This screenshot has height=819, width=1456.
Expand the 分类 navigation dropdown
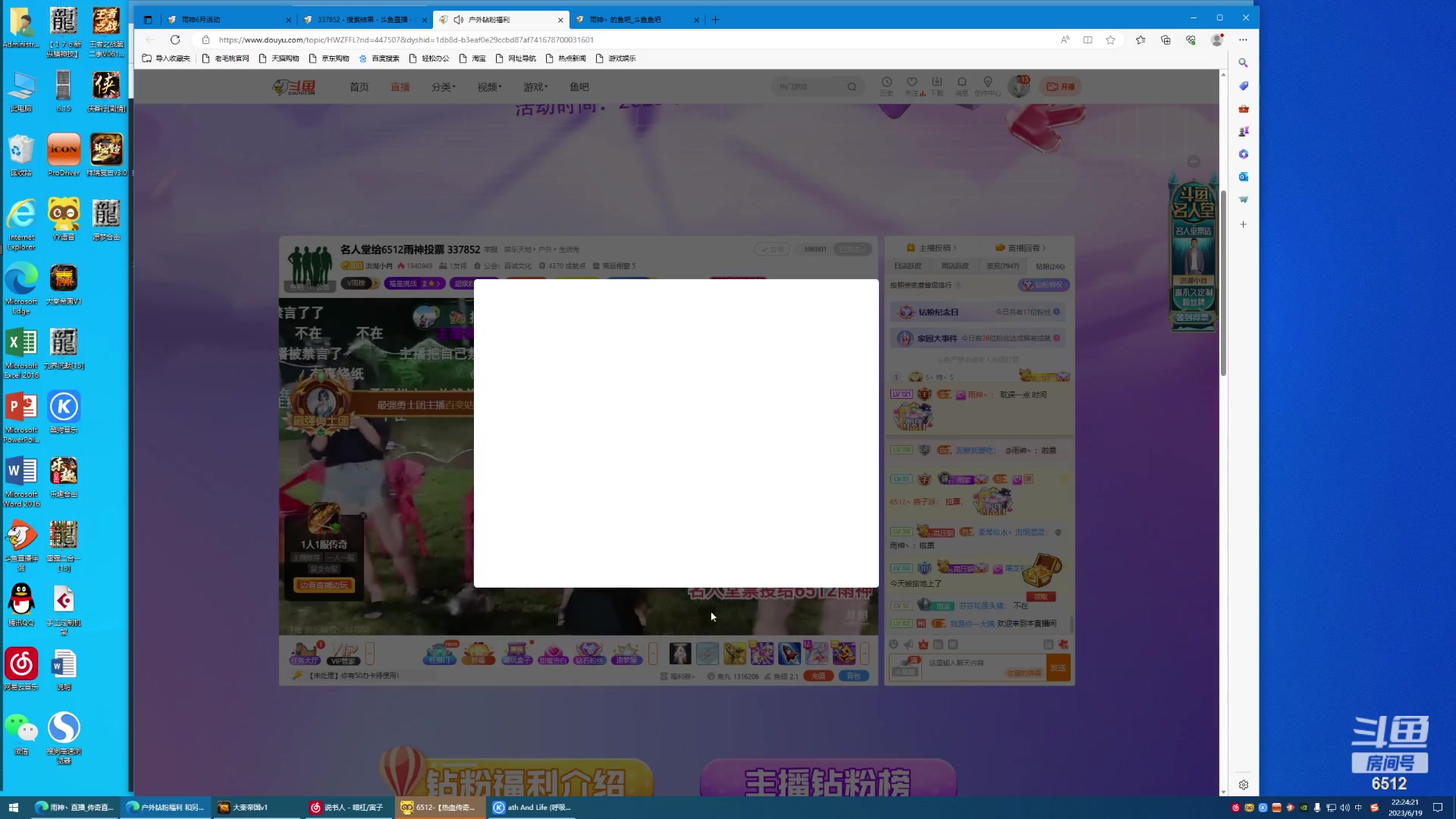444,87
